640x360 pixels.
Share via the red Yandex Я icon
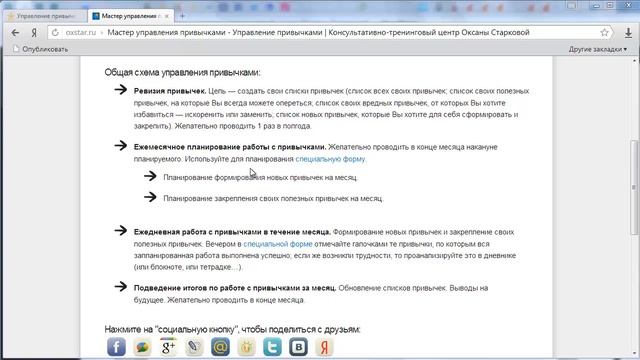tap(324, 347)
